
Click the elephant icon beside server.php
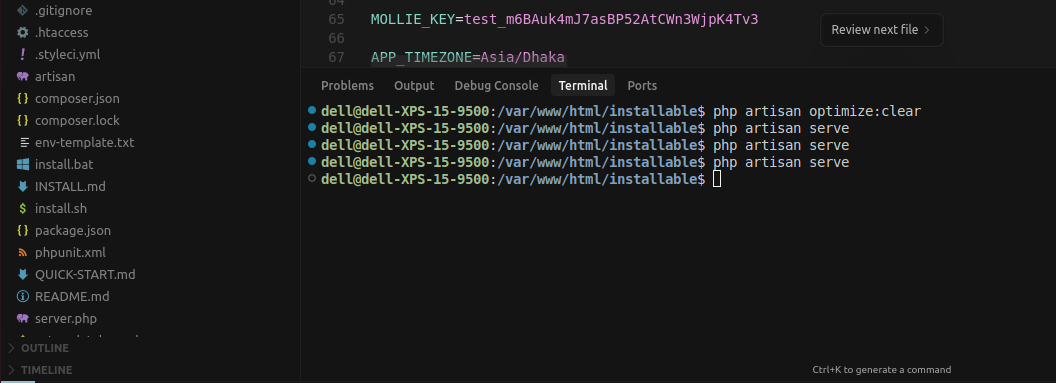pyautogui.click(x=22, y=318)
